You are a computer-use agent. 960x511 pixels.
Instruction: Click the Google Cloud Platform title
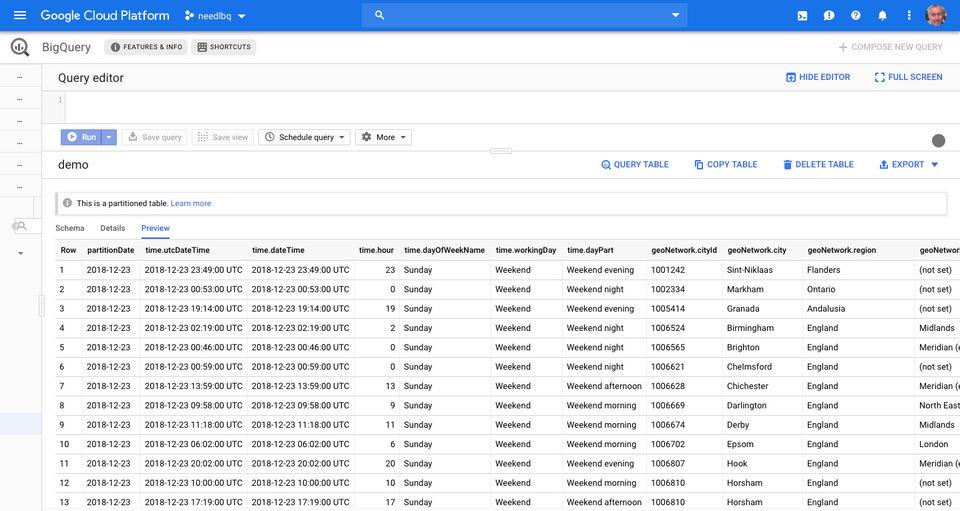pos(105,16)
